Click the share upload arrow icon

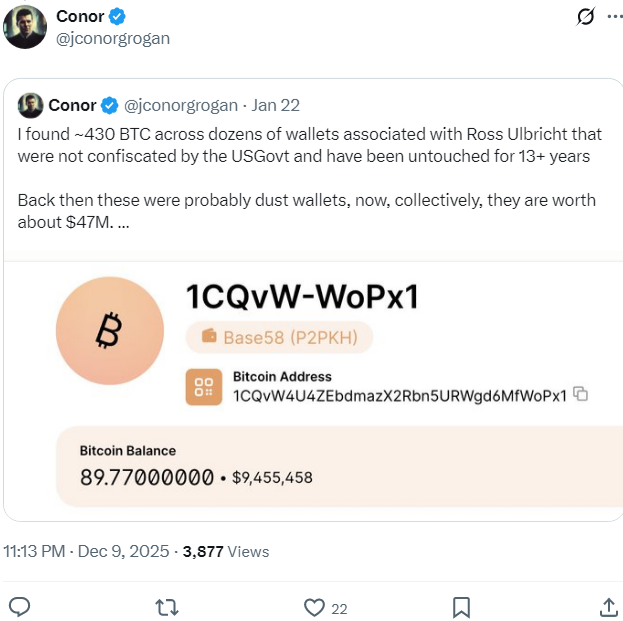[608, 607]
